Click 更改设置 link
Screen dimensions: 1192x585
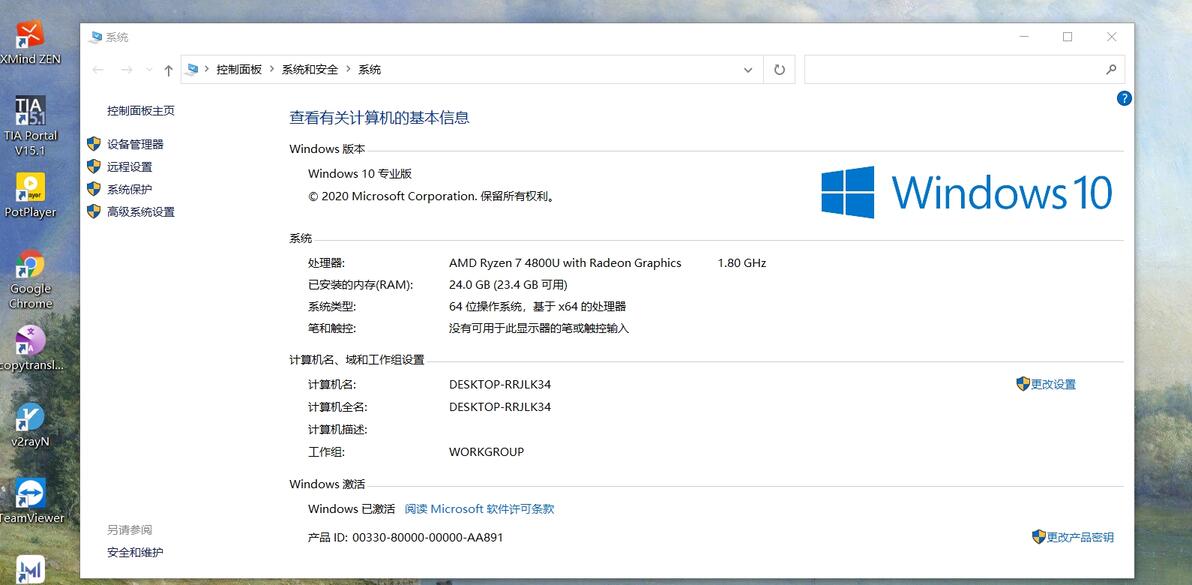click(x=1053, y=384)
